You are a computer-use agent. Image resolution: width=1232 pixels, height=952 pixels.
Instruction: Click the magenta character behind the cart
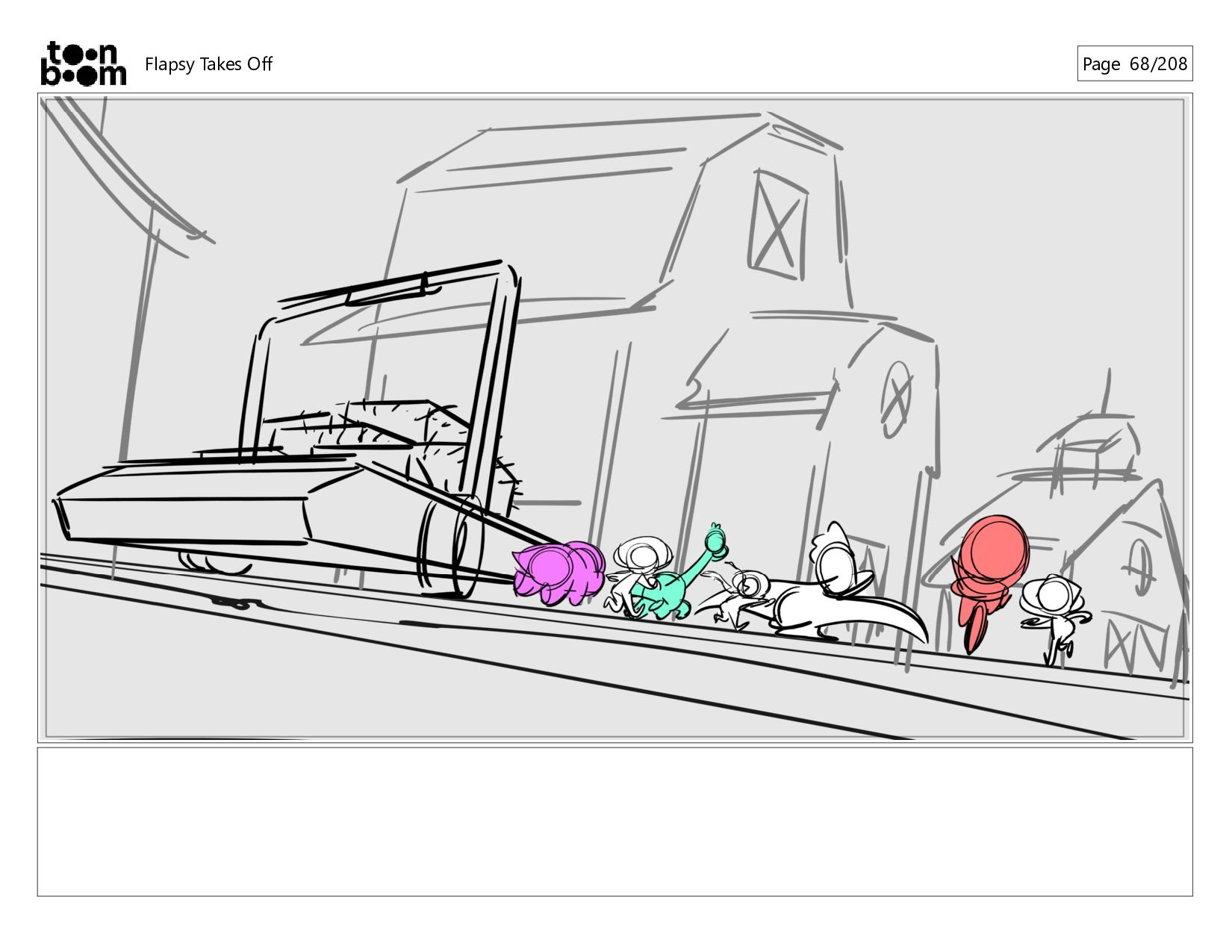(559, 573)
